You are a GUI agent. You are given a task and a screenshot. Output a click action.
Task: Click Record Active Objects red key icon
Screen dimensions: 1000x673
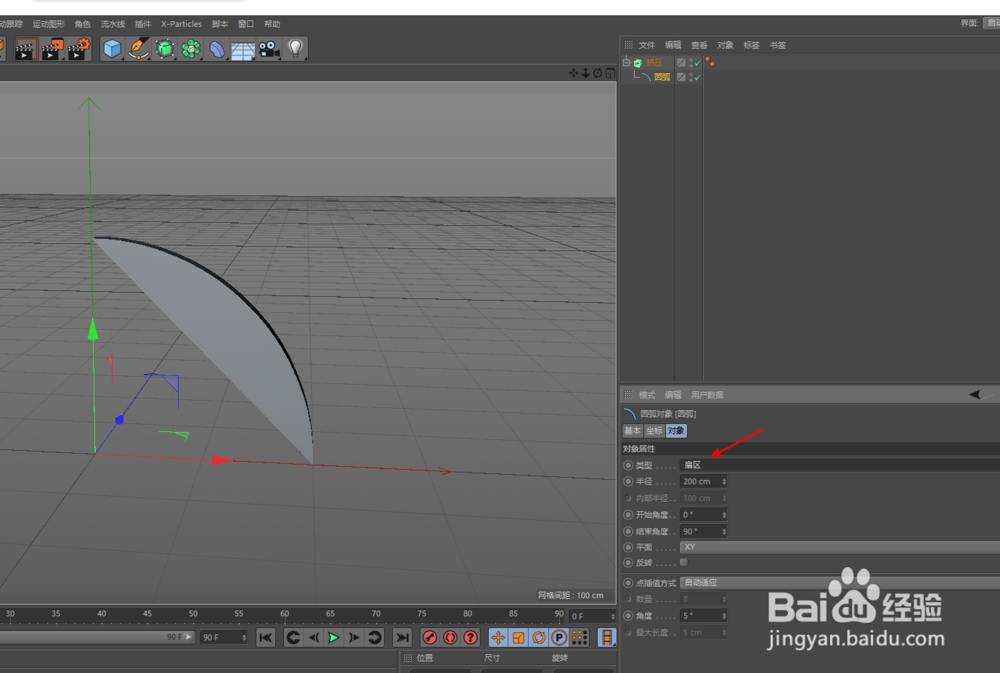point(430,637)
